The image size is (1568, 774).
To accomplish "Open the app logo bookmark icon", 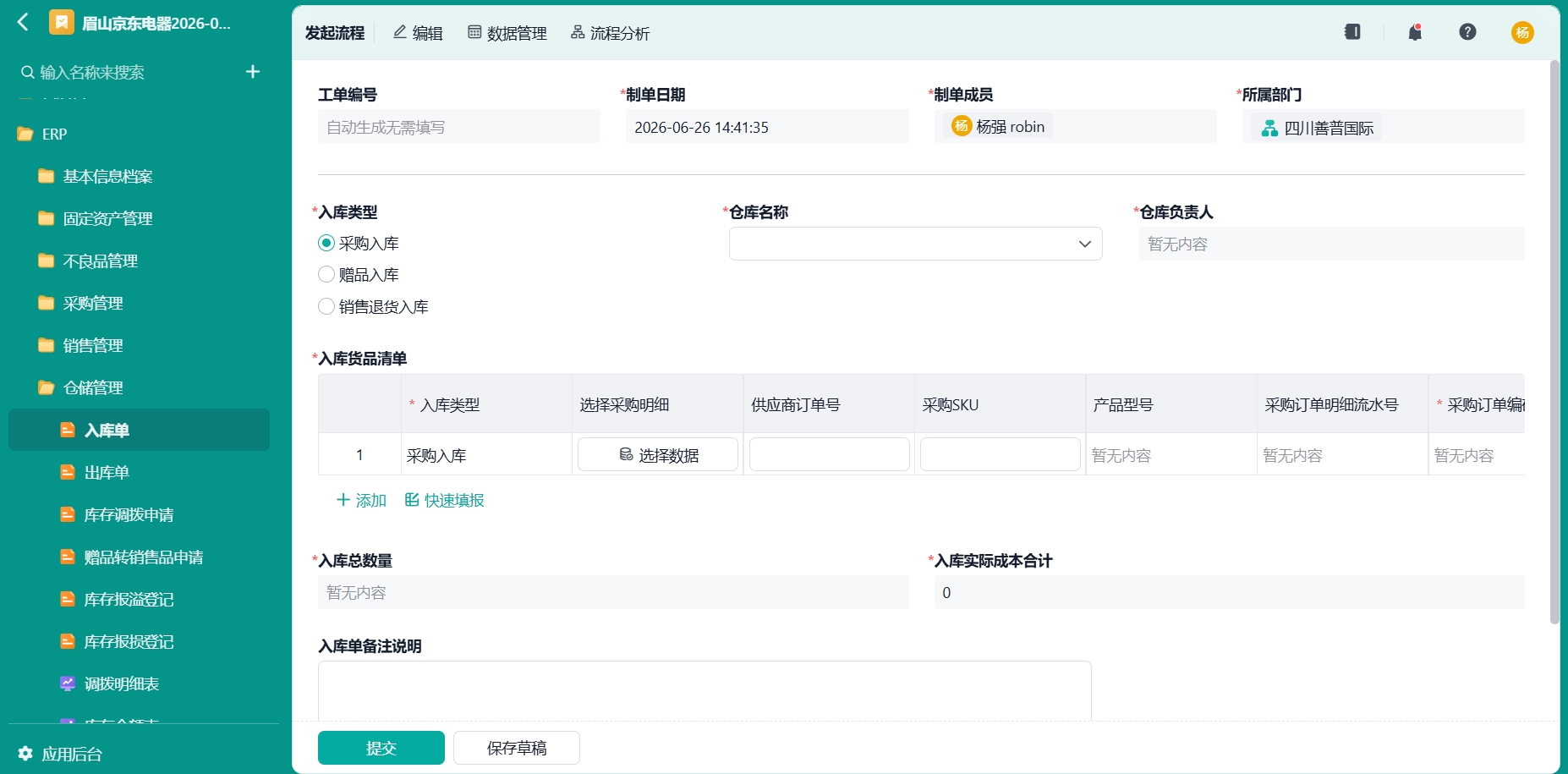I will click(61, 23).
